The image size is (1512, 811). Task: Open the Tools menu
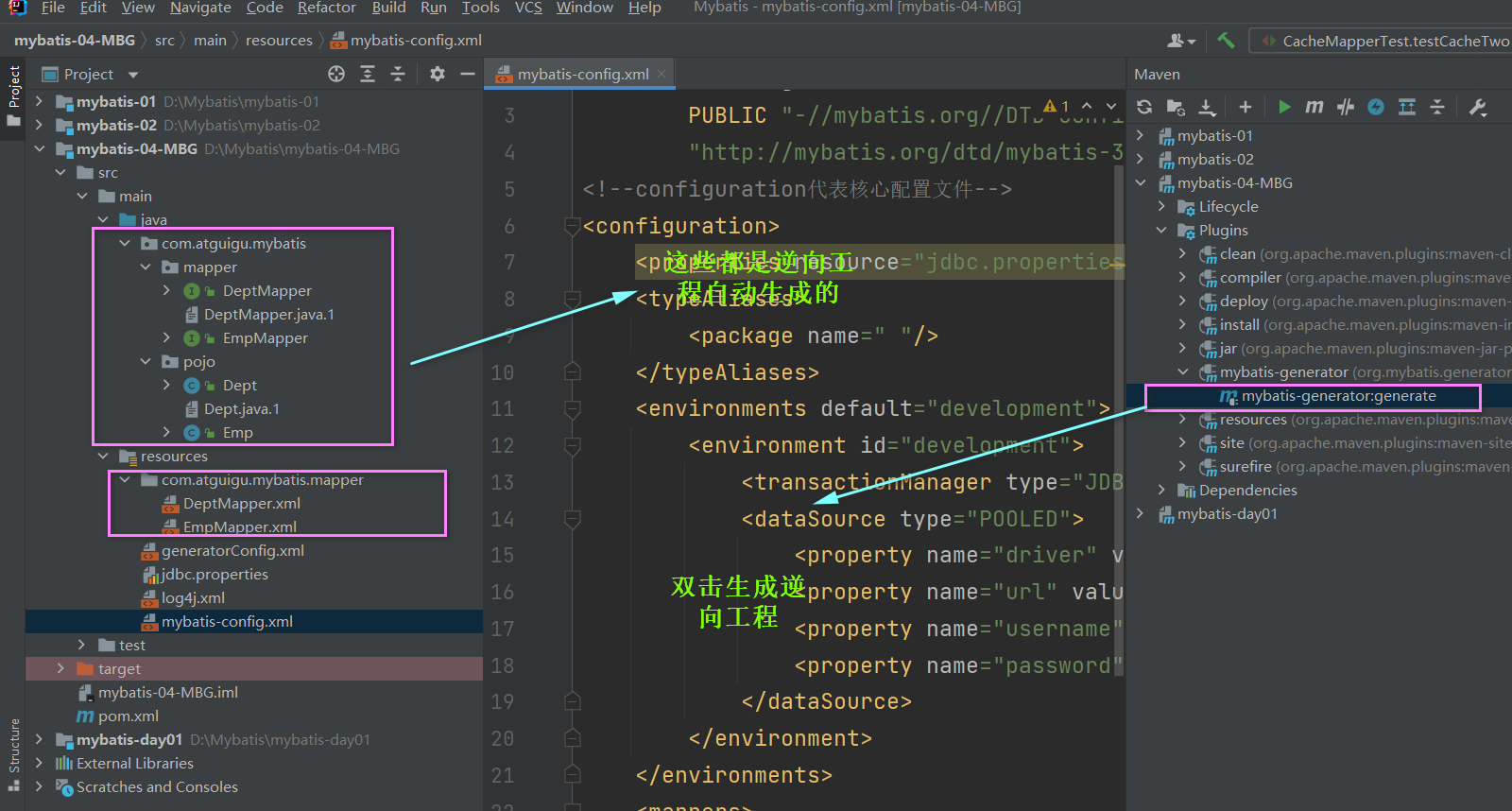pos(481,8)
